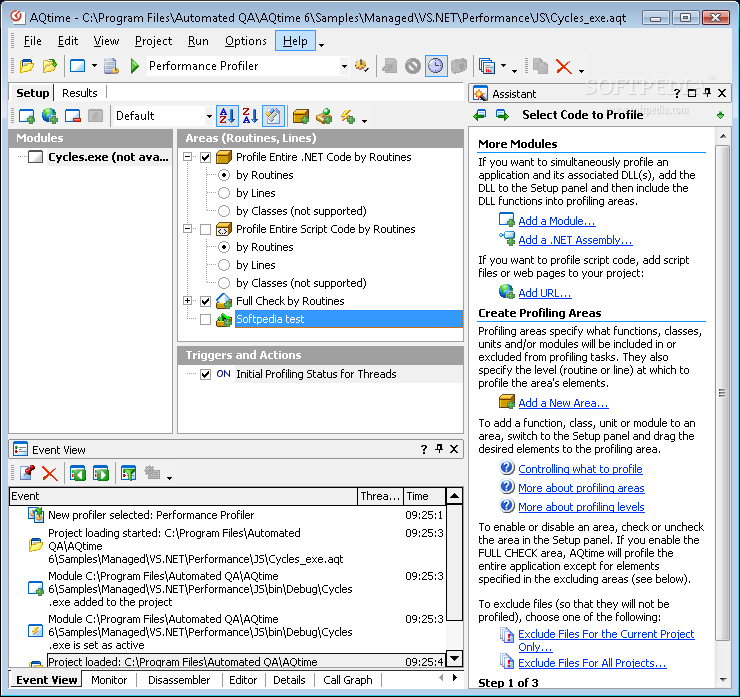740x697 pixels.
Task: Check the Softpedia test area checkbox
Action: (205, 319)
